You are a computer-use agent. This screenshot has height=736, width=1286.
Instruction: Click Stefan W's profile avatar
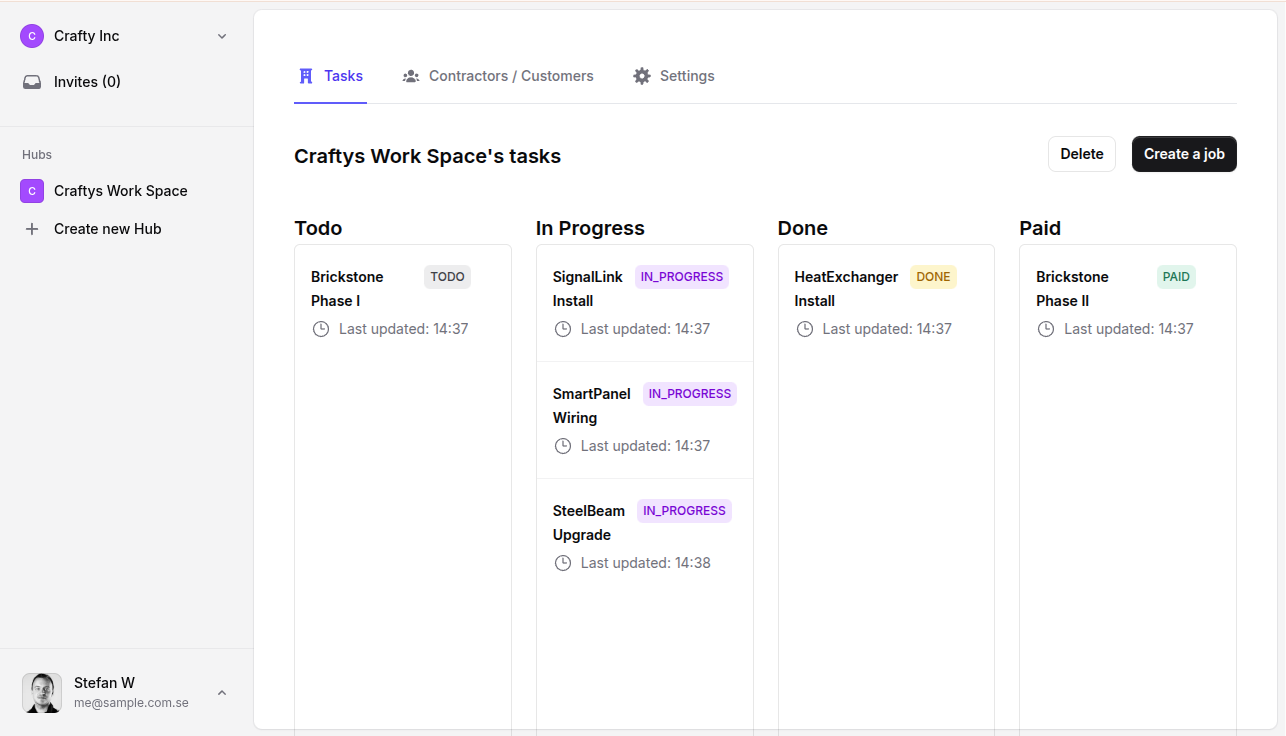pos(41,692)
